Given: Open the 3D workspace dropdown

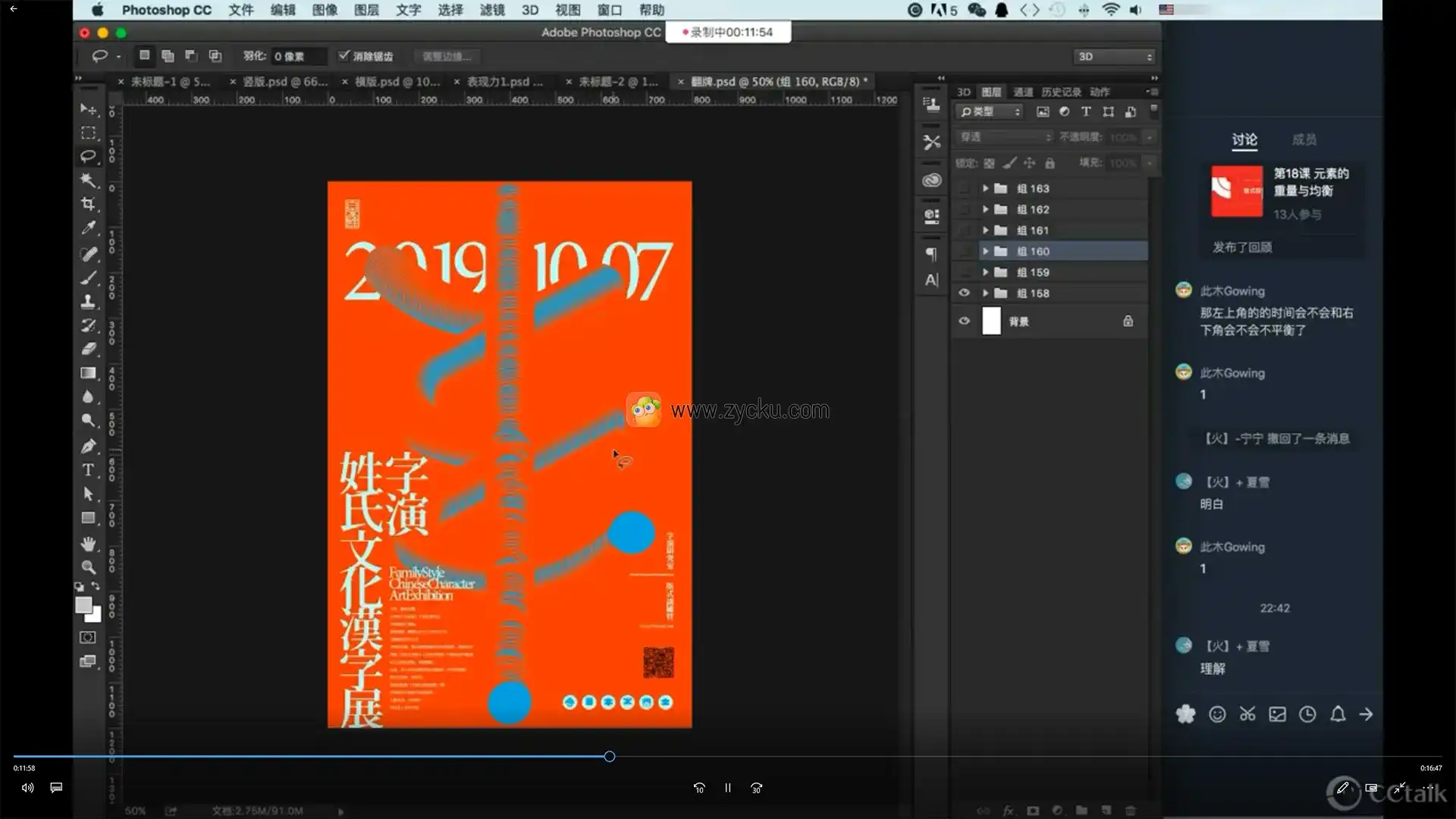Looking at the screenshot, I should 1115,57.
